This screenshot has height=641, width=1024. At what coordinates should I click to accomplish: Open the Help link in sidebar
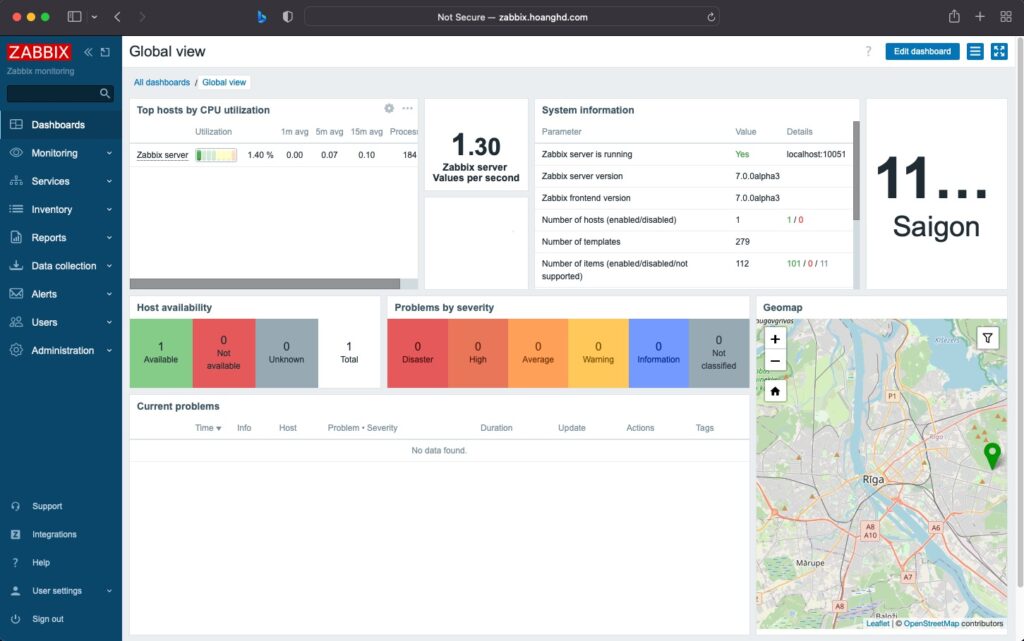click(x=41, y=562)
